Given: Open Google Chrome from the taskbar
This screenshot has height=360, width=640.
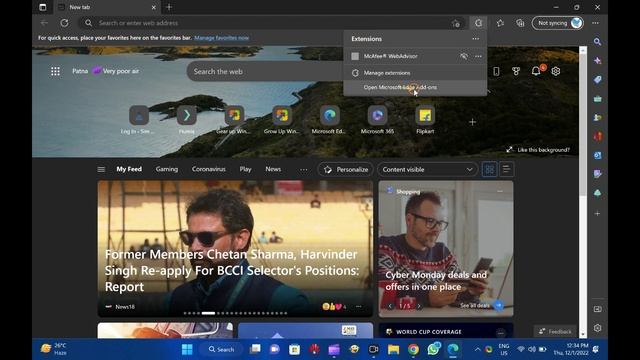Looking at the screenshot, I should (x=413, y=349).
